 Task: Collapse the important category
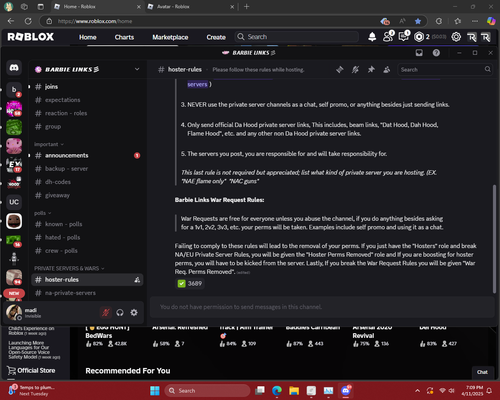pos(49,144)
